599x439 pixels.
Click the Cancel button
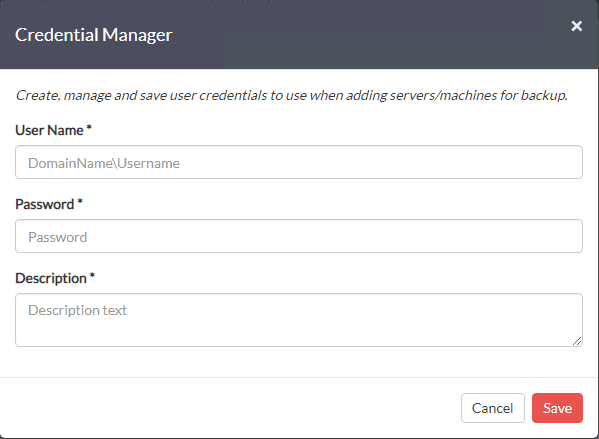coord(493,408)
